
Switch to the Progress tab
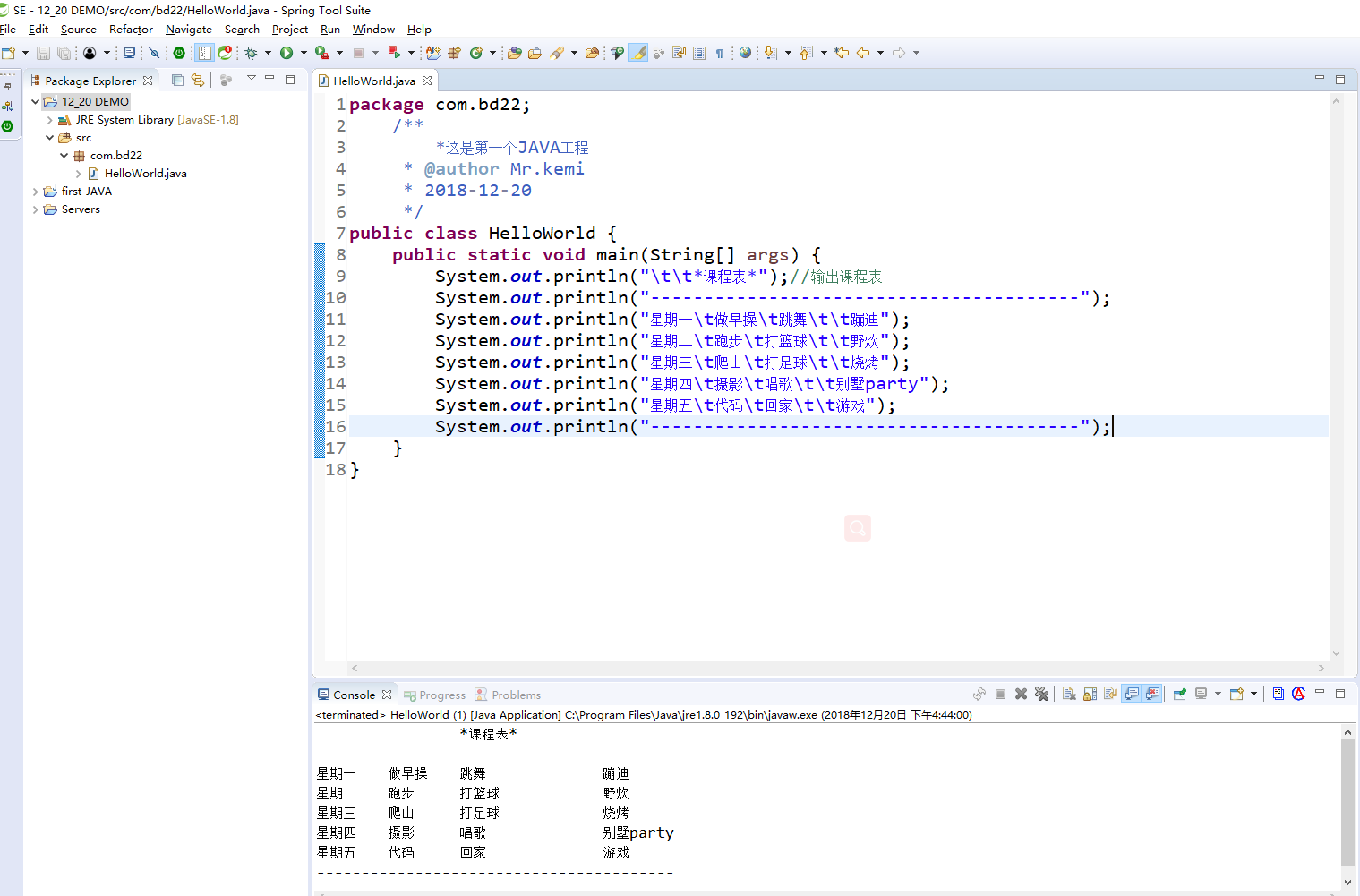434,695
